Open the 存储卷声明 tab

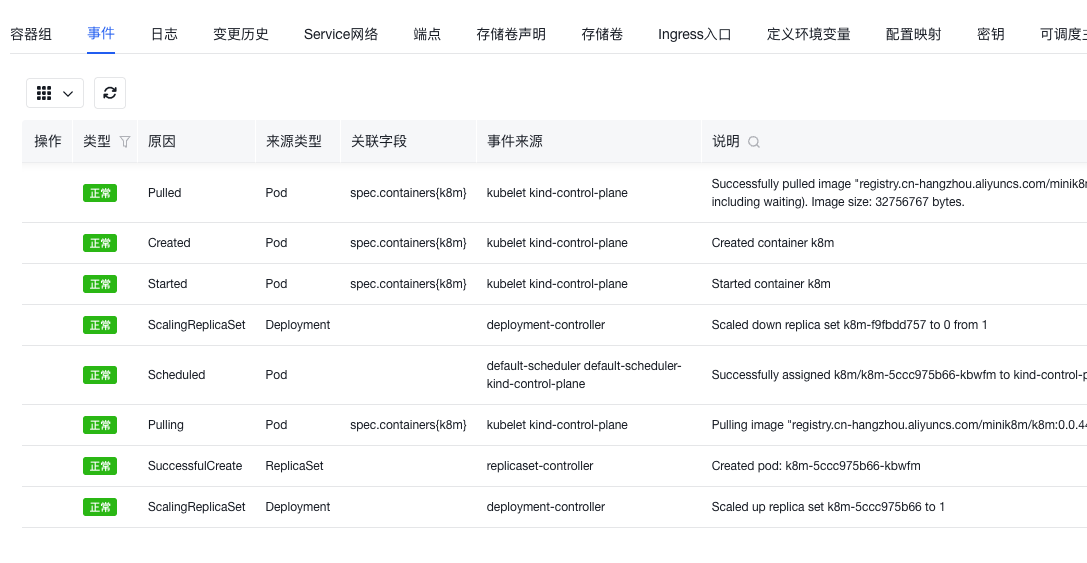point(511,34)
